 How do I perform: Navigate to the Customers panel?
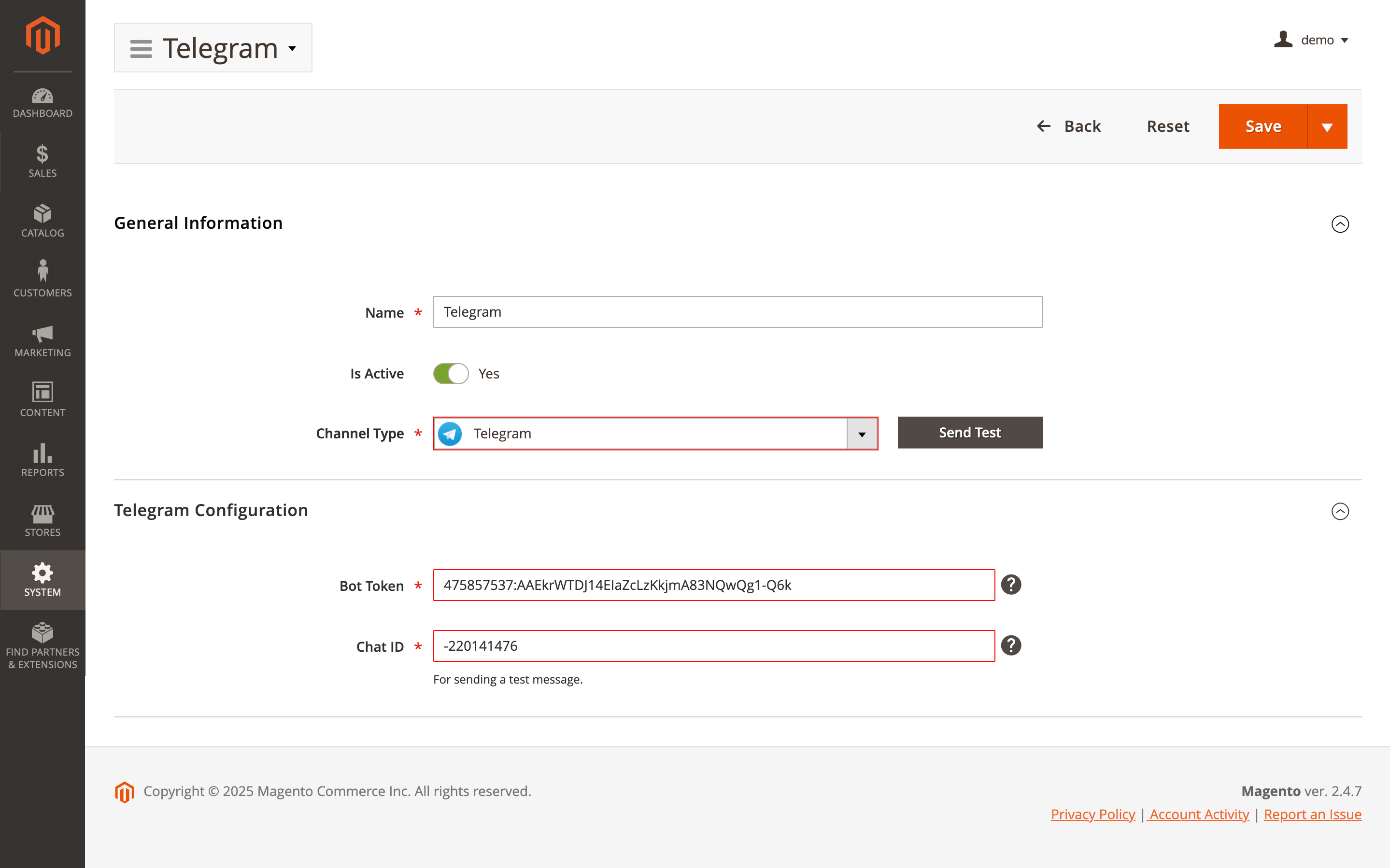[43, 280]
